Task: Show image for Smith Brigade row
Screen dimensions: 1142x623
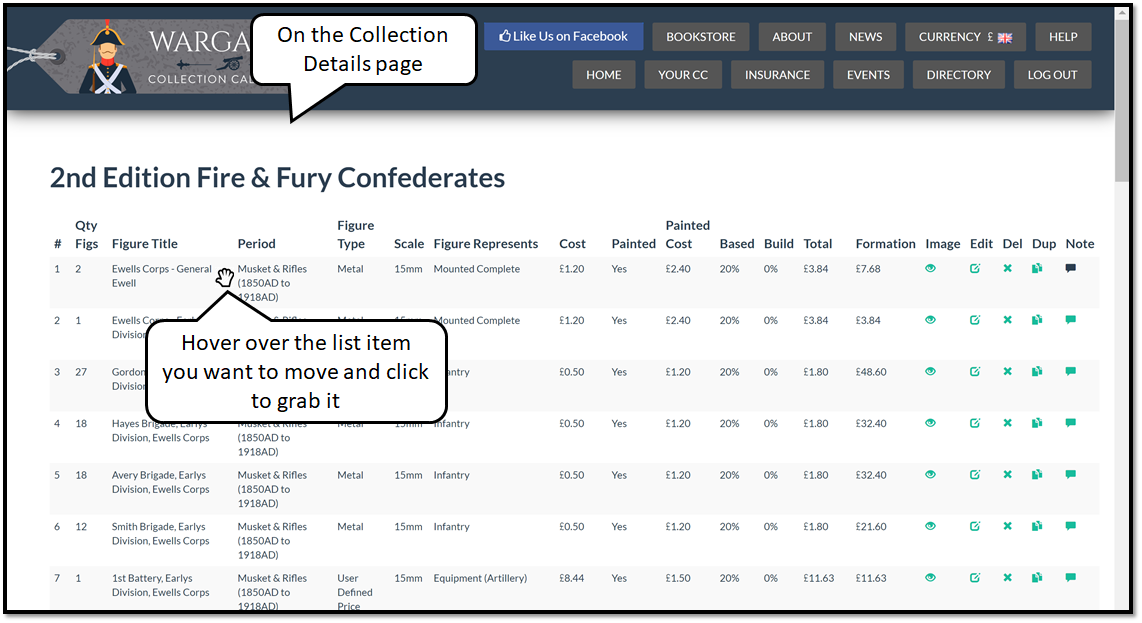Action: 930,526
